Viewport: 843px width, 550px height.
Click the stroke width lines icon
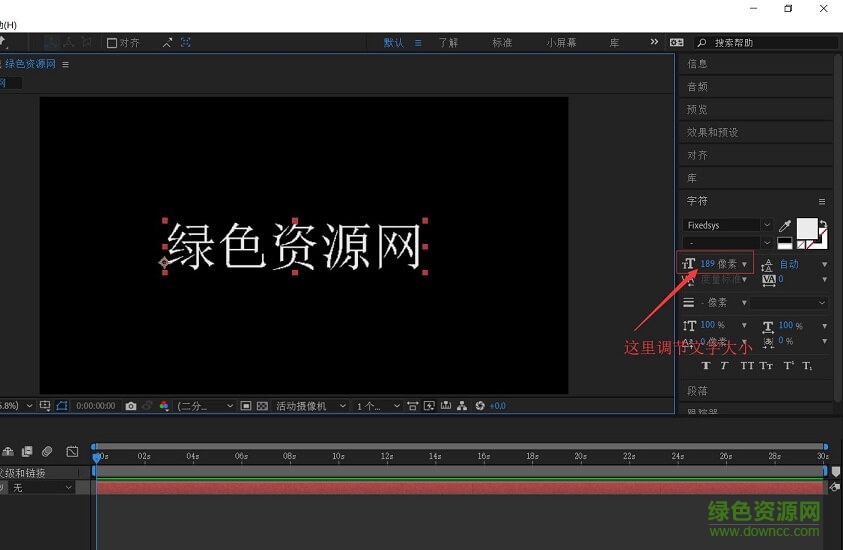[689, 303]
